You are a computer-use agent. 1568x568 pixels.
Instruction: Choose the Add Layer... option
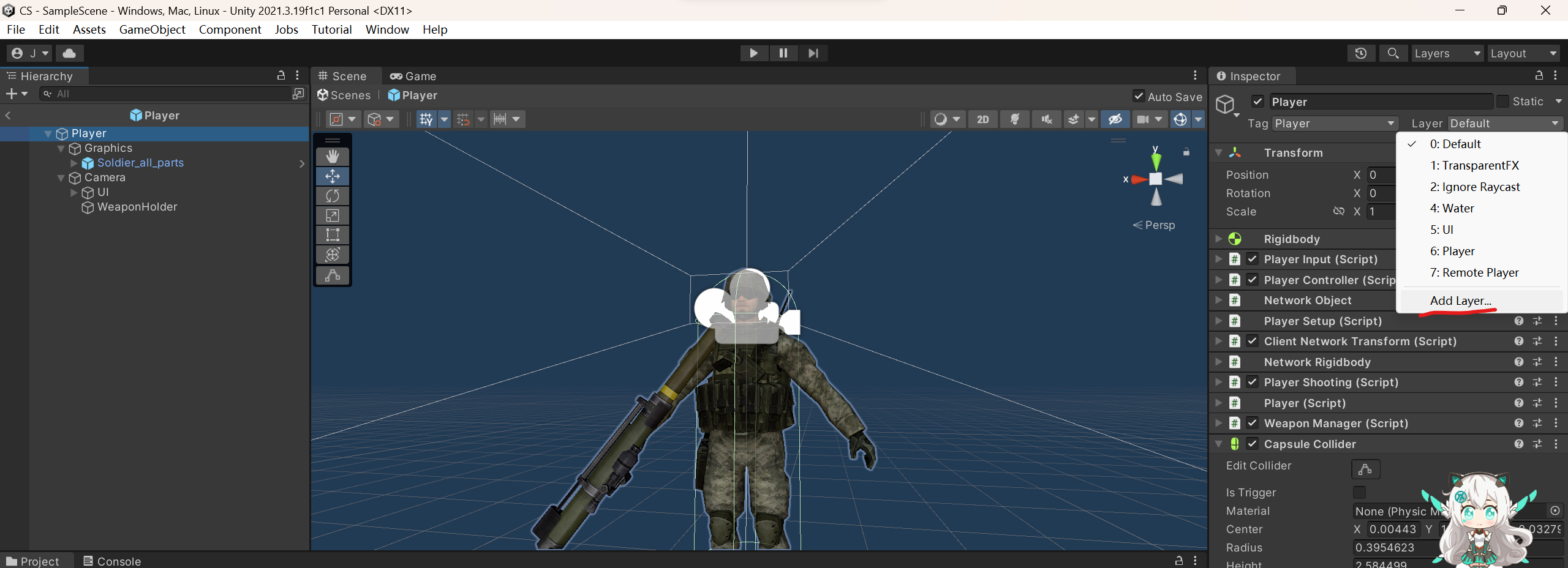pyautogui.click(x=1461, y=301)
